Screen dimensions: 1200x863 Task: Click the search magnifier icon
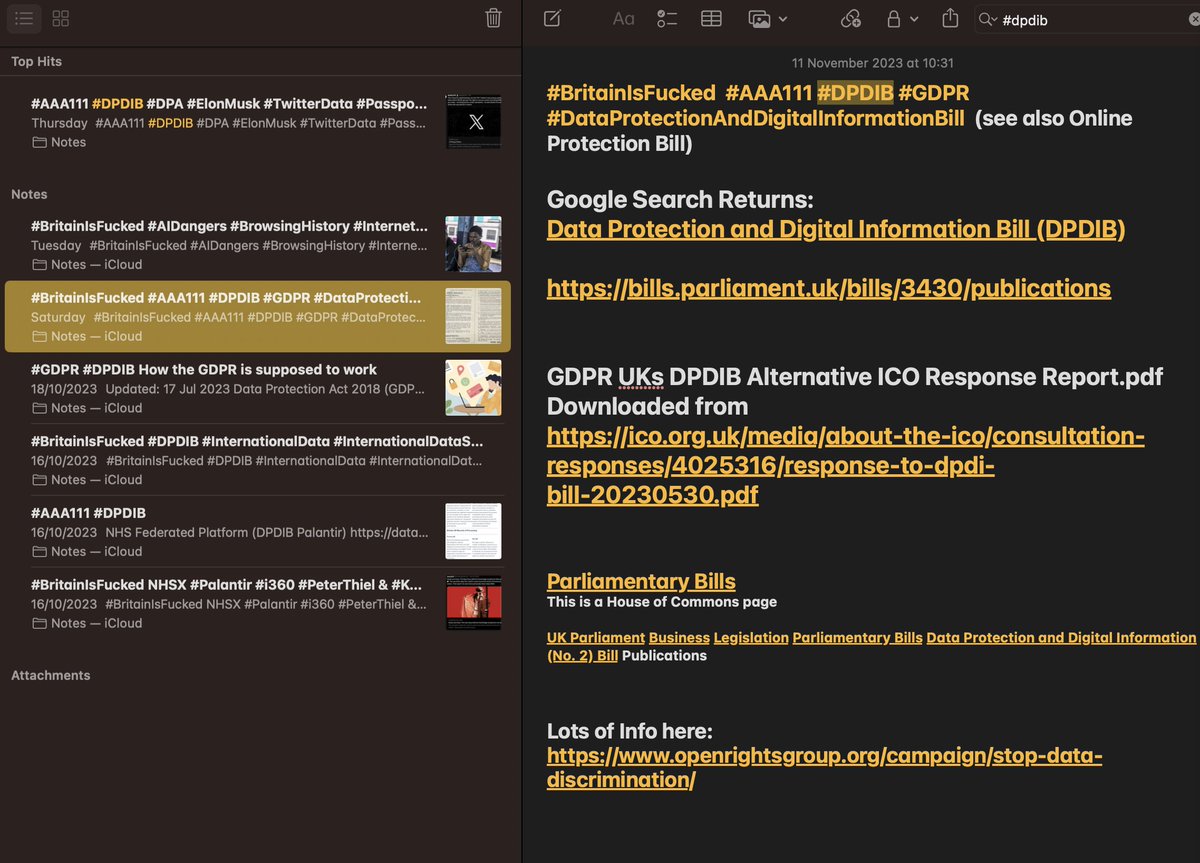pyautogui.click(x=989, y=19)
